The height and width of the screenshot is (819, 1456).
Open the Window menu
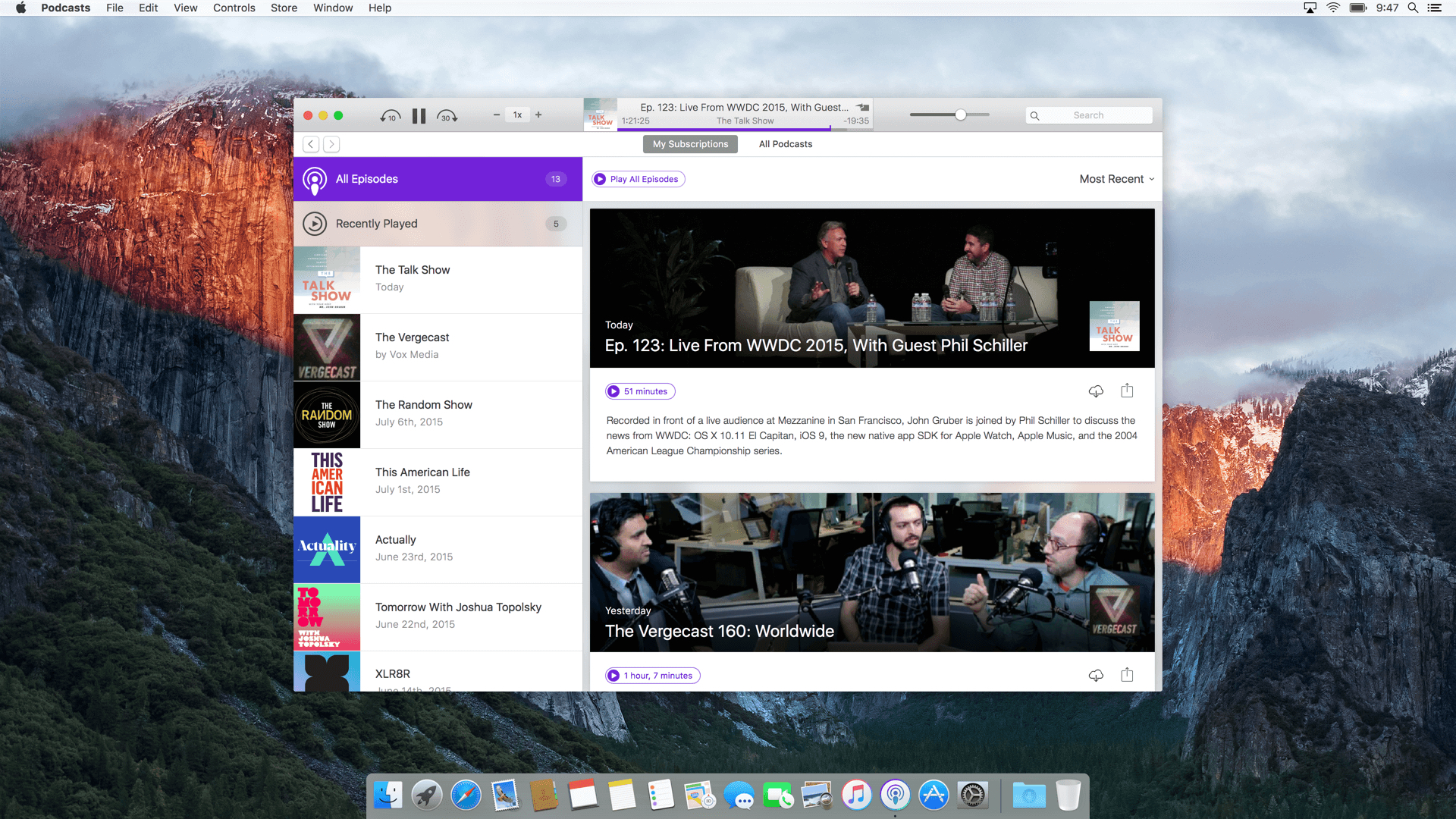click(x=333, y=8)
